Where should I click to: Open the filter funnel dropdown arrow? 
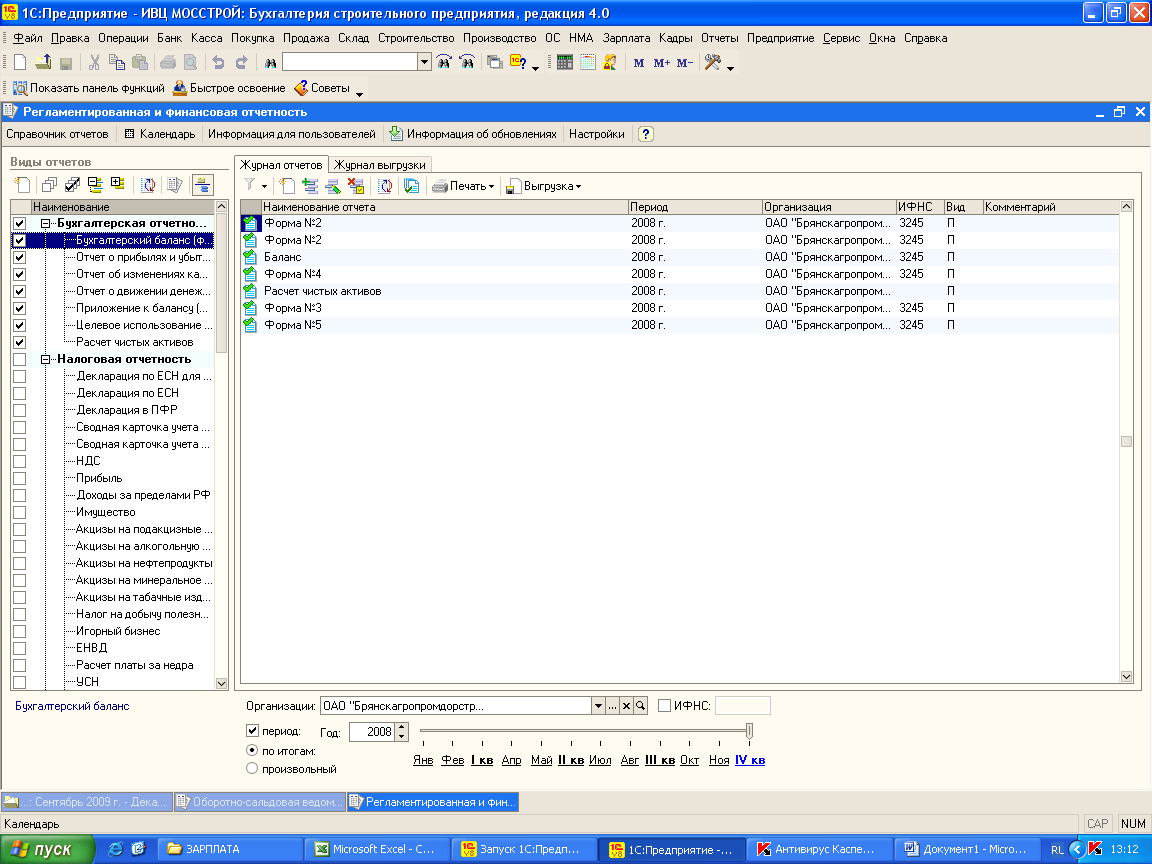264,187
